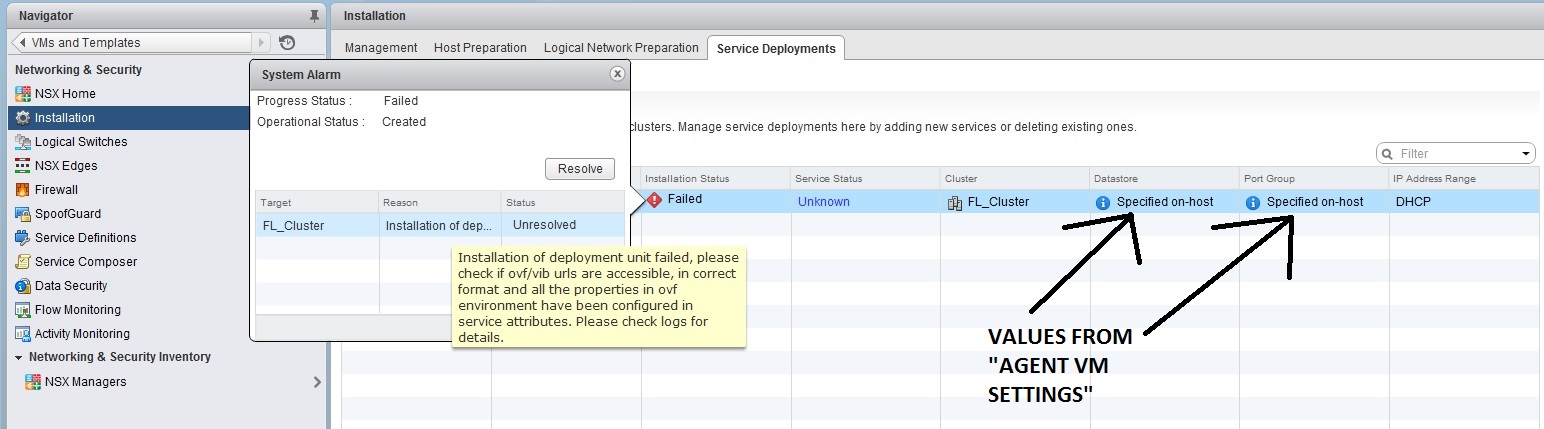The image size is (1544, 429).
Task: Click the NSX Managers icon
Action: tap(33, 382)
